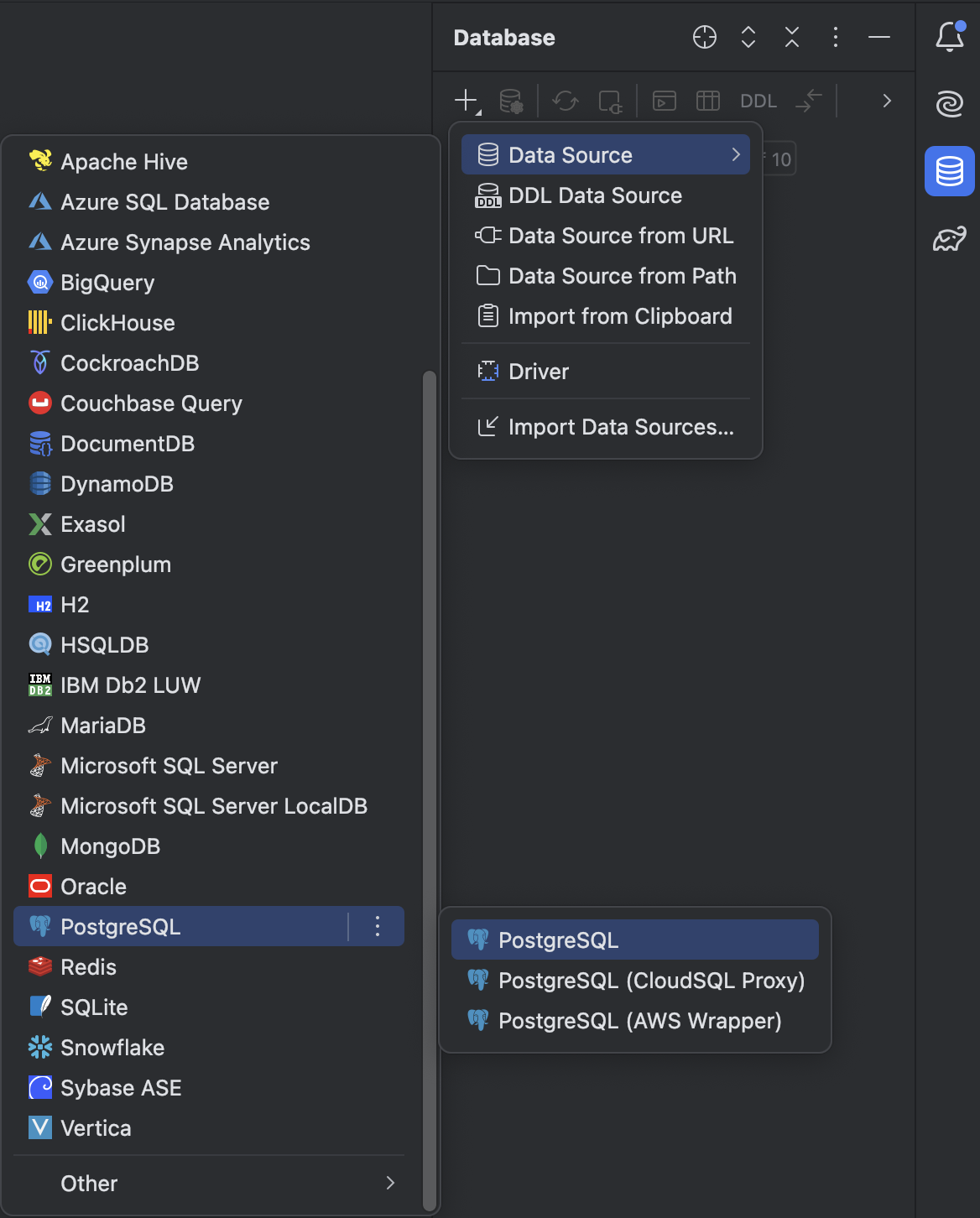Choose Exasol from list
980x1218 pixels.
tap(209, 524)
